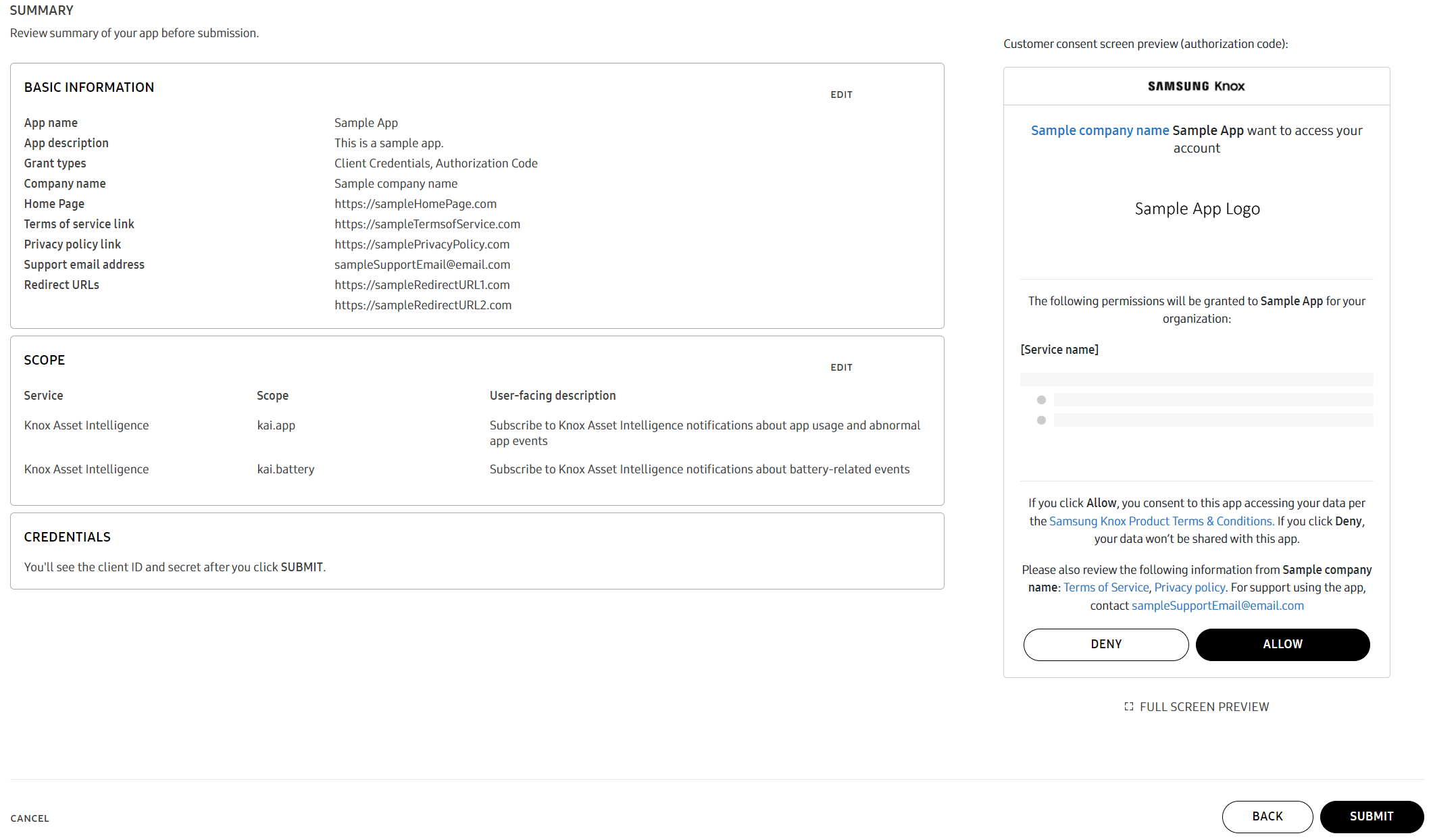Click the kai.battery scope row

tap(286, 469)
